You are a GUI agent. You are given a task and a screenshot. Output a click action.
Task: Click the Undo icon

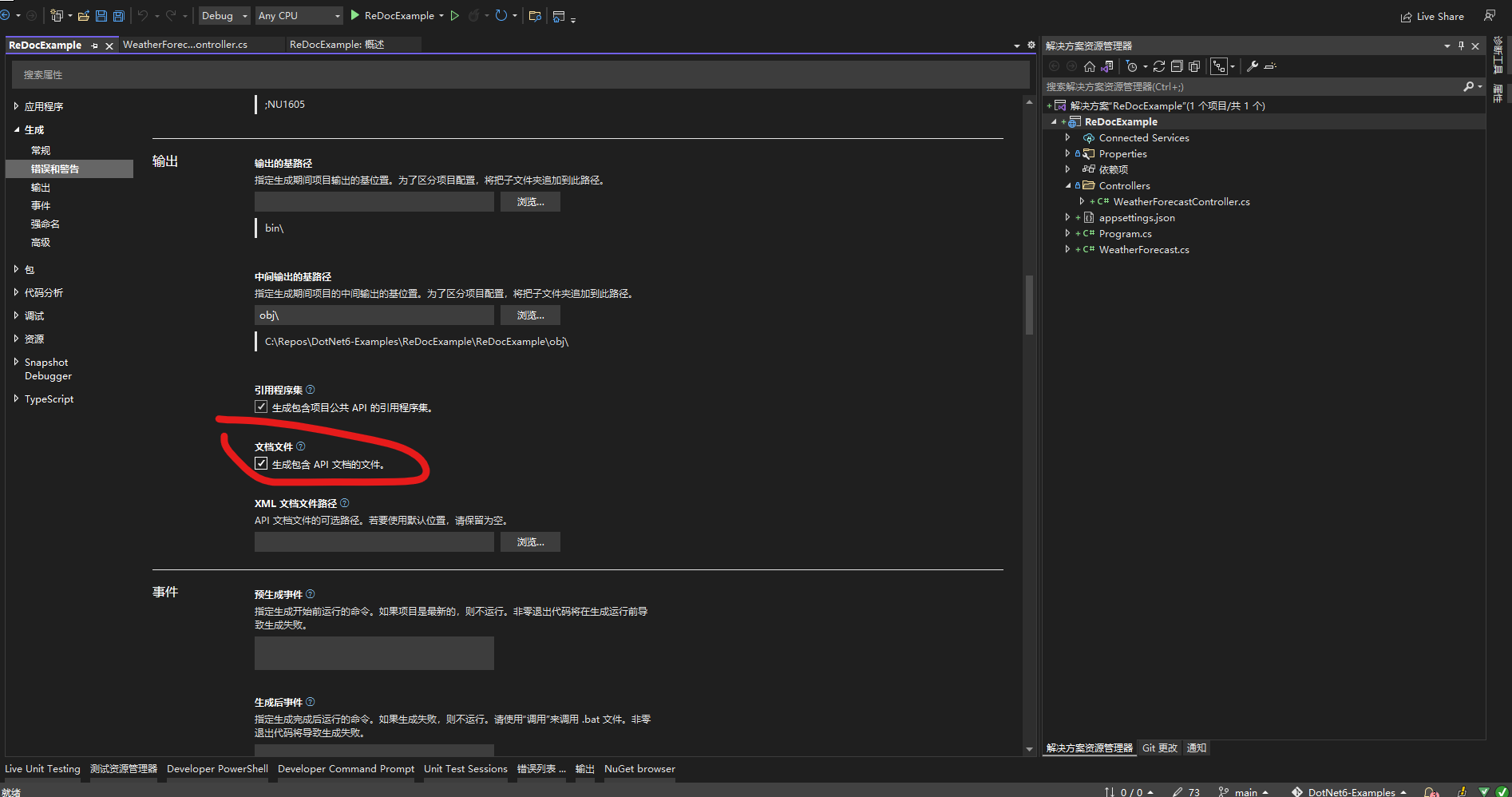(141, 15)
